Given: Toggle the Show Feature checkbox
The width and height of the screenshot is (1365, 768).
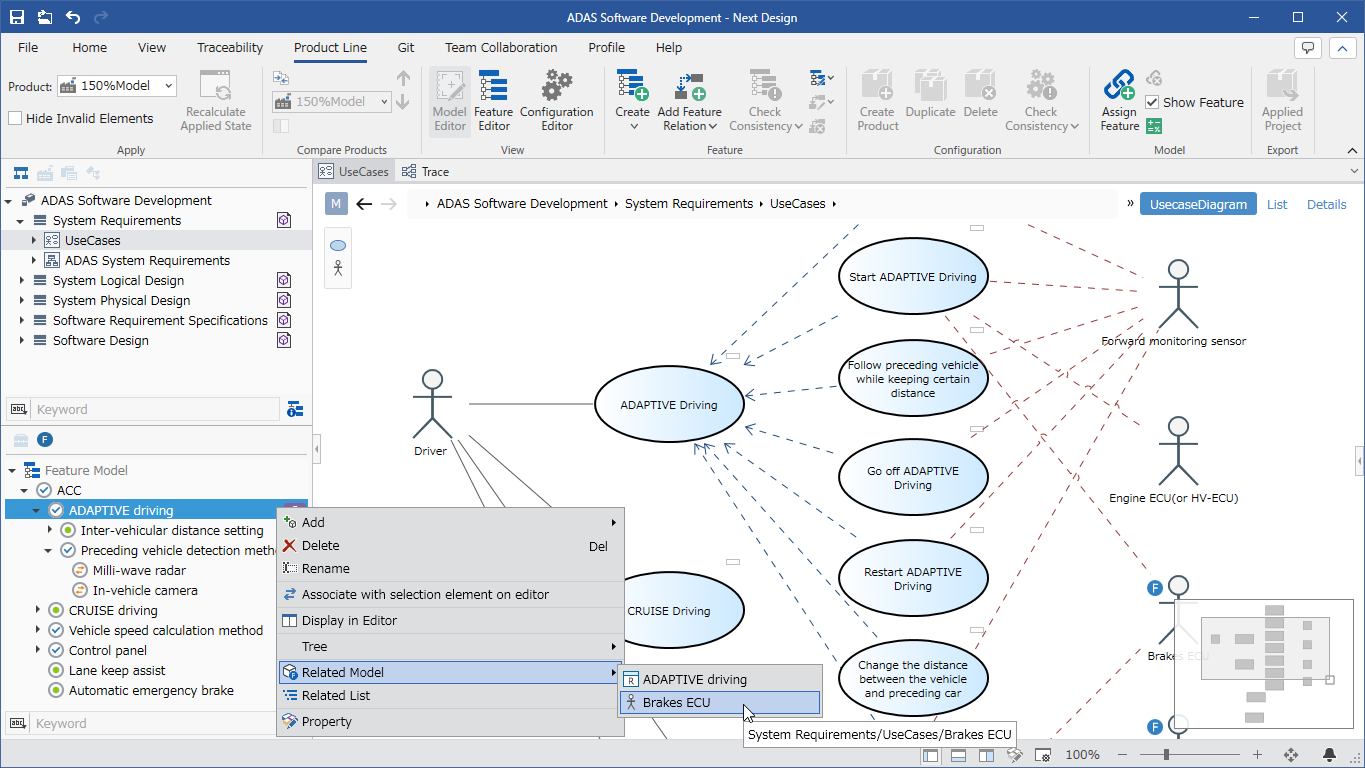Looking at the screenshot, I should pos(1152,102).
